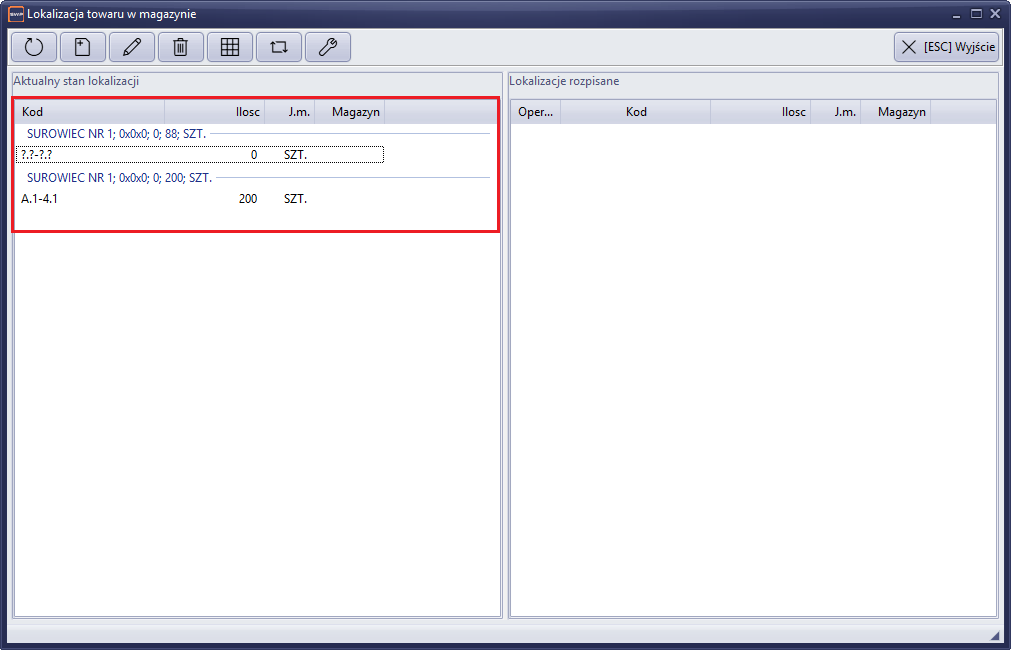Maximize the Lokalizacja towaru w magazynie window
The image size is (1011, 650).
click(977, 14)
